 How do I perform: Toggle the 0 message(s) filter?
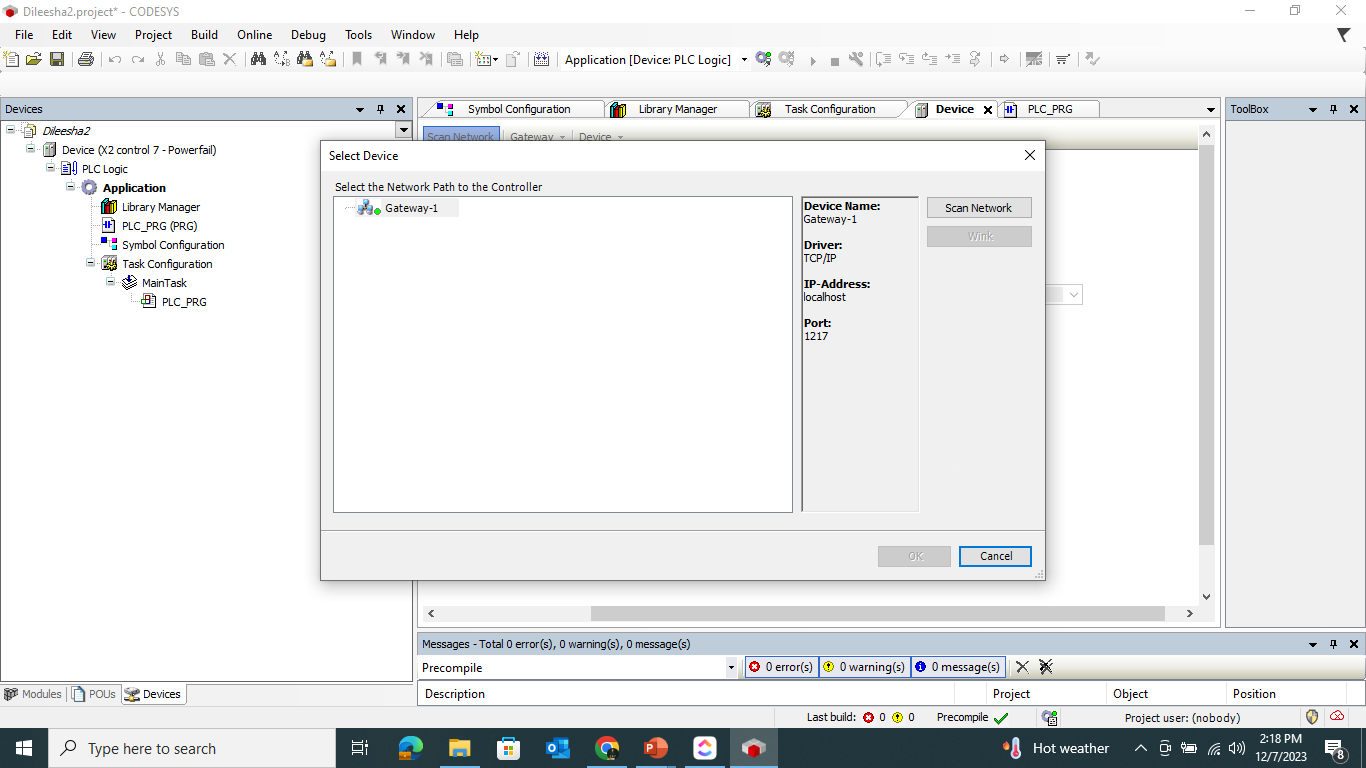coord(956,667)
